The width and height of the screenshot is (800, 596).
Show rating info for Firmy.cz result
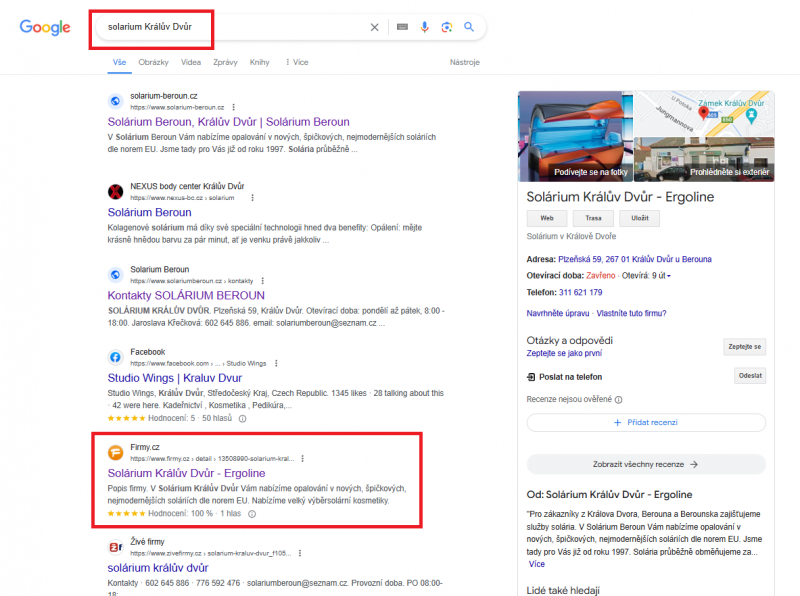252,514
